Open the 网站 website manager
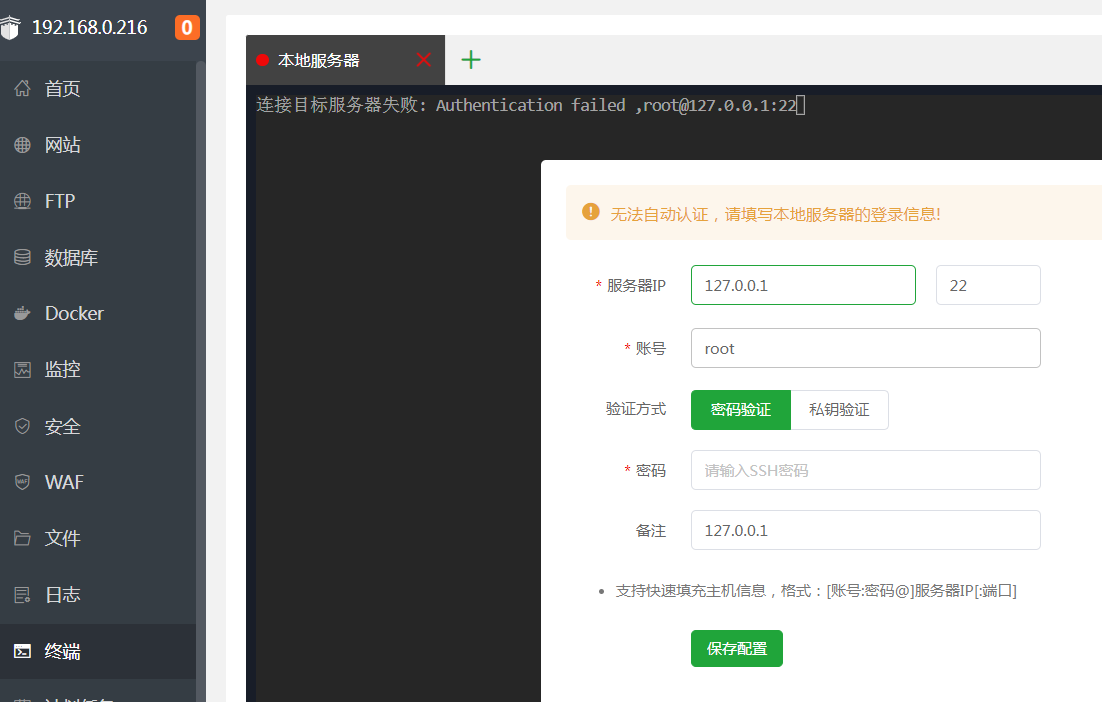 click(x=62, y=144)
